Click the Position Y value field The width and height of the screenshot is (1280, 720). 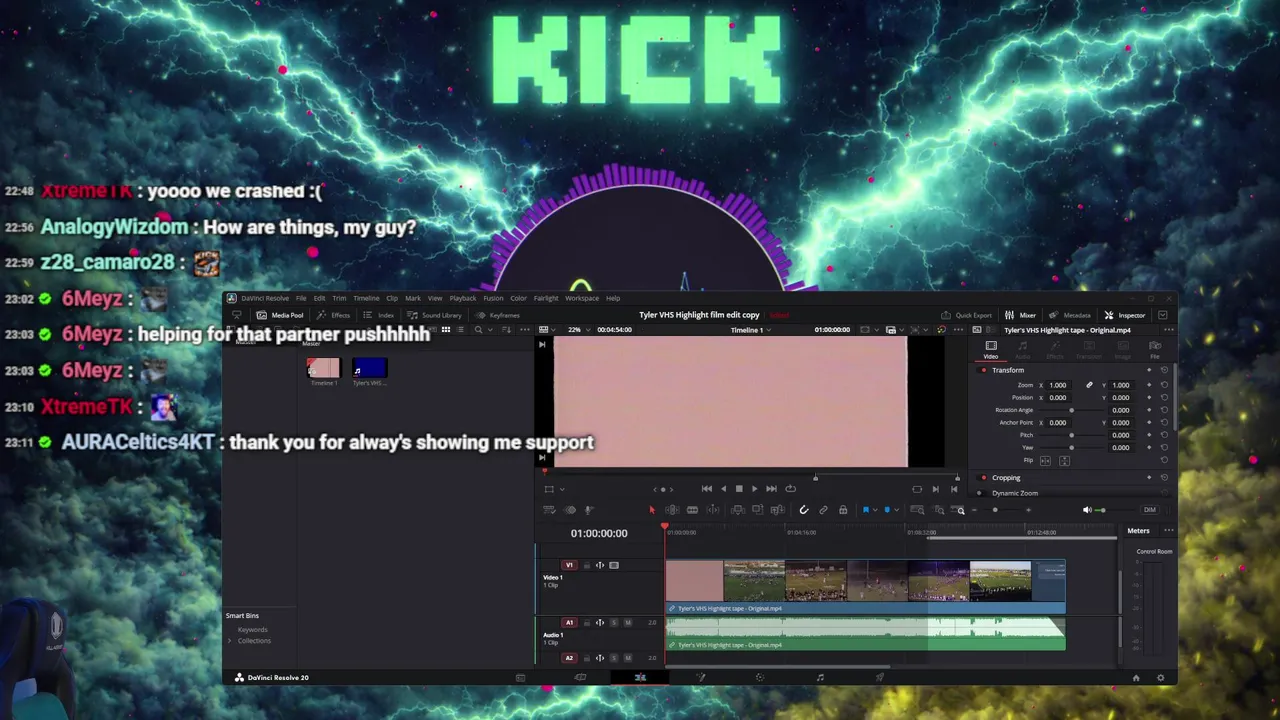pos(1121,398)
